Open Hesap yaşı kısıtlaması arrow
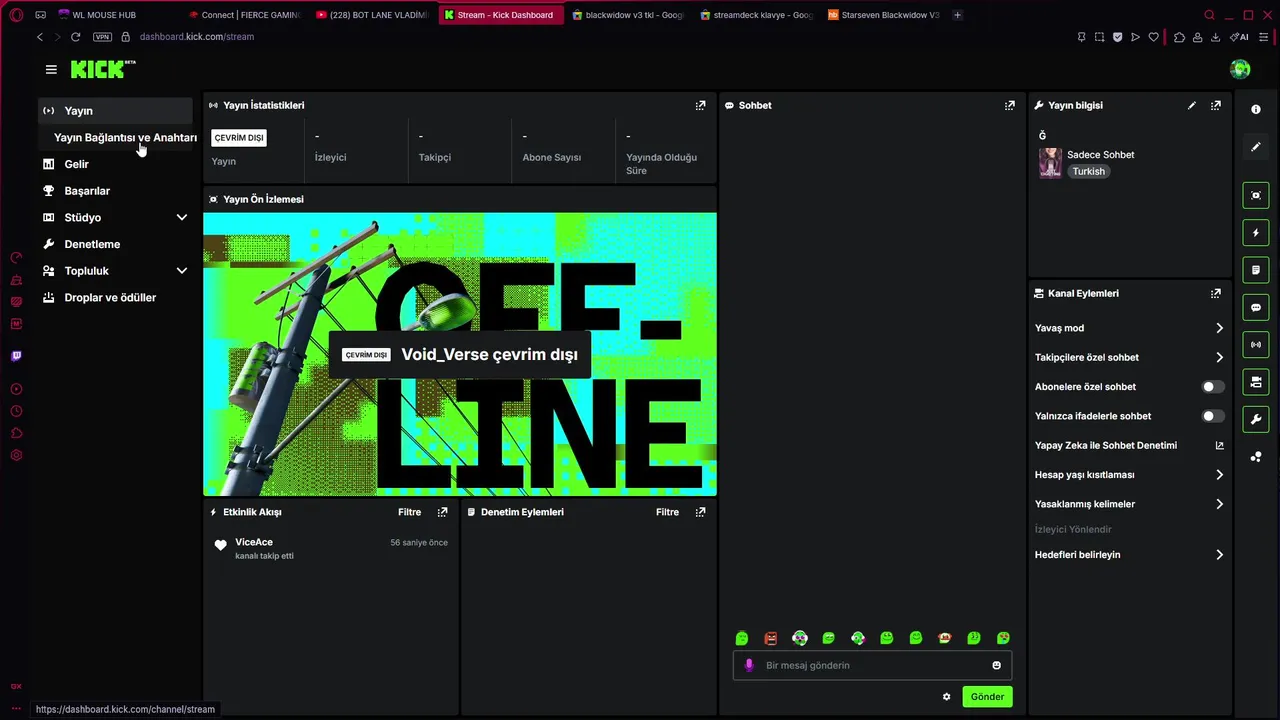This screenshot has height=720, width=1280. click(x=1219, y=475)
